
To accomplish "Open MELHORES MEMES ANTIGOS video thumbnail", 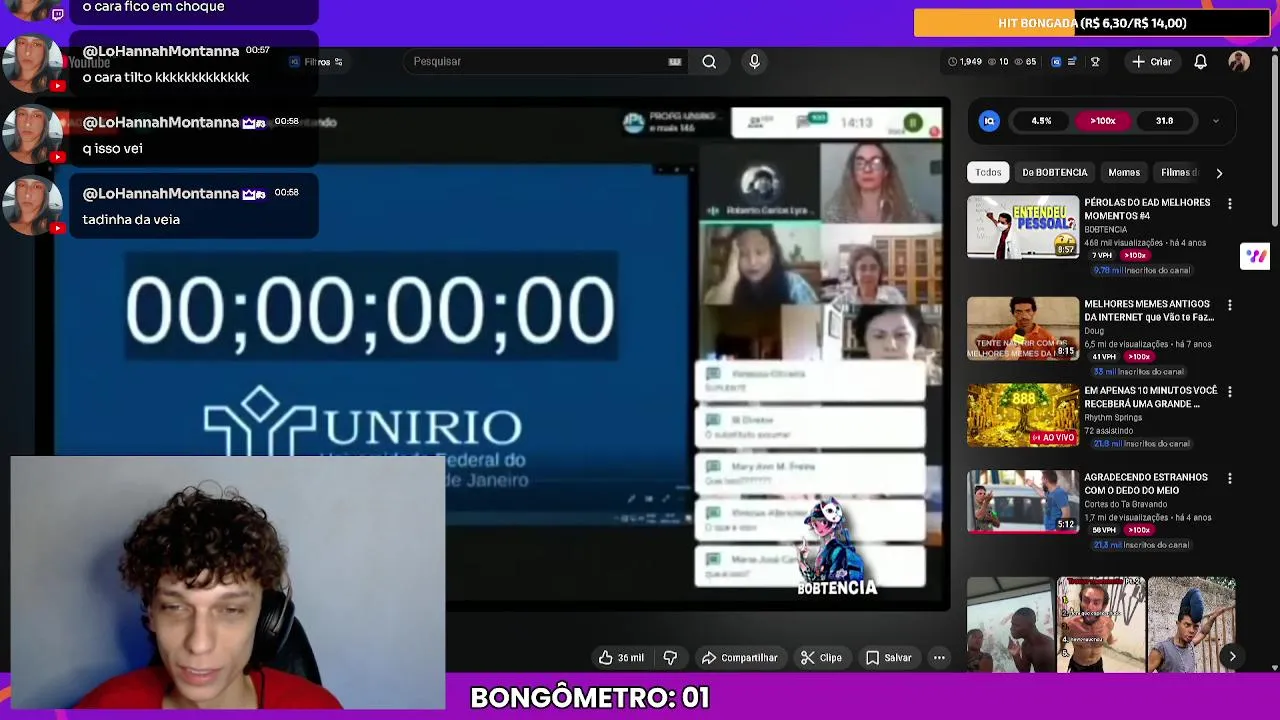I will tap(1023, 328).
